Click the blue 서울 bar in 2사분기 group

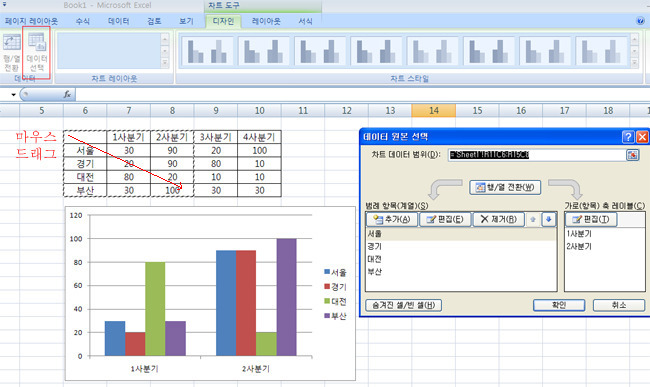pos(226,303)
